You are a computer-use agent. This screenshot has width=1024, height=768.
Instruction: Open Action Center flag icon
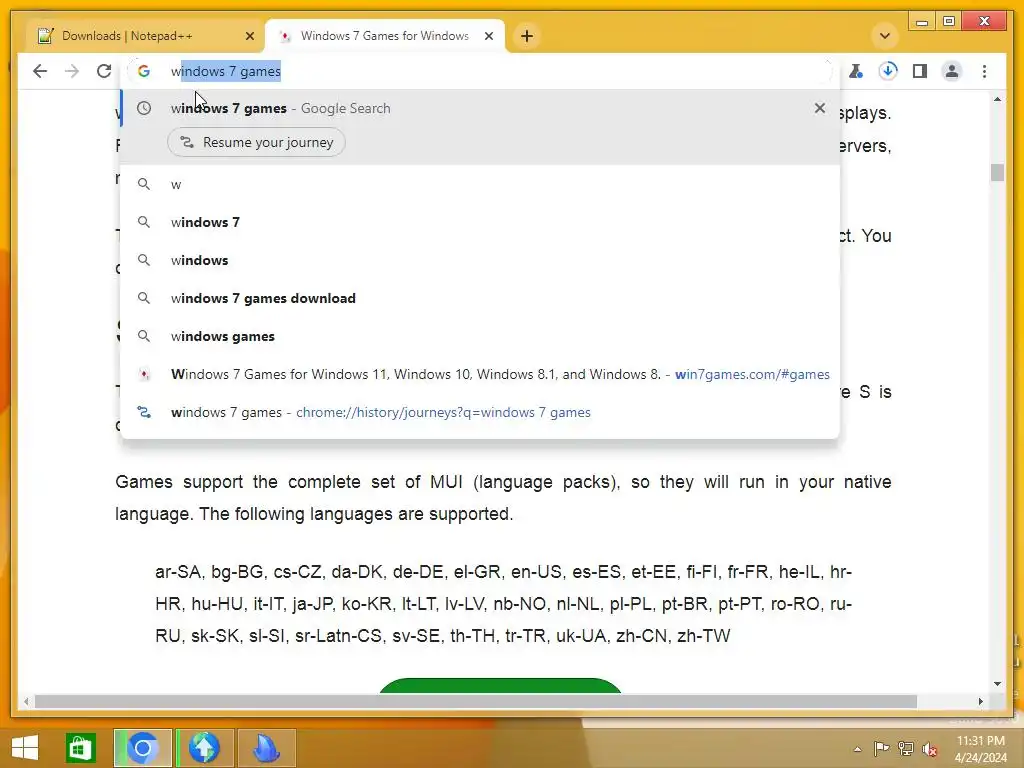881,748
